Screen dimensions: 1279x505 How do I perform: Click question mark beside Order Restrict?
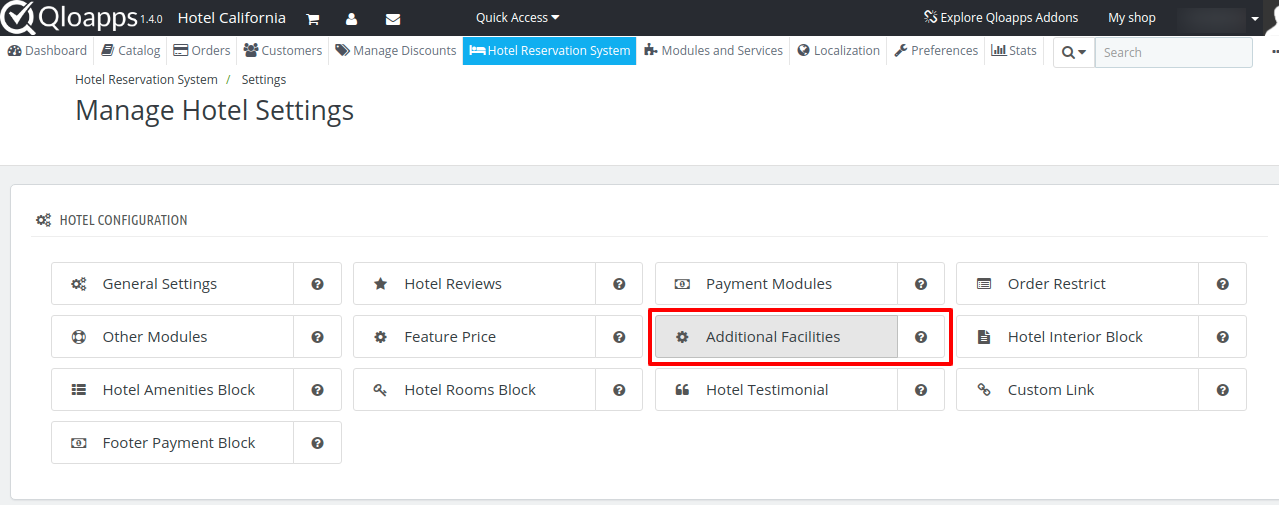1222,284
